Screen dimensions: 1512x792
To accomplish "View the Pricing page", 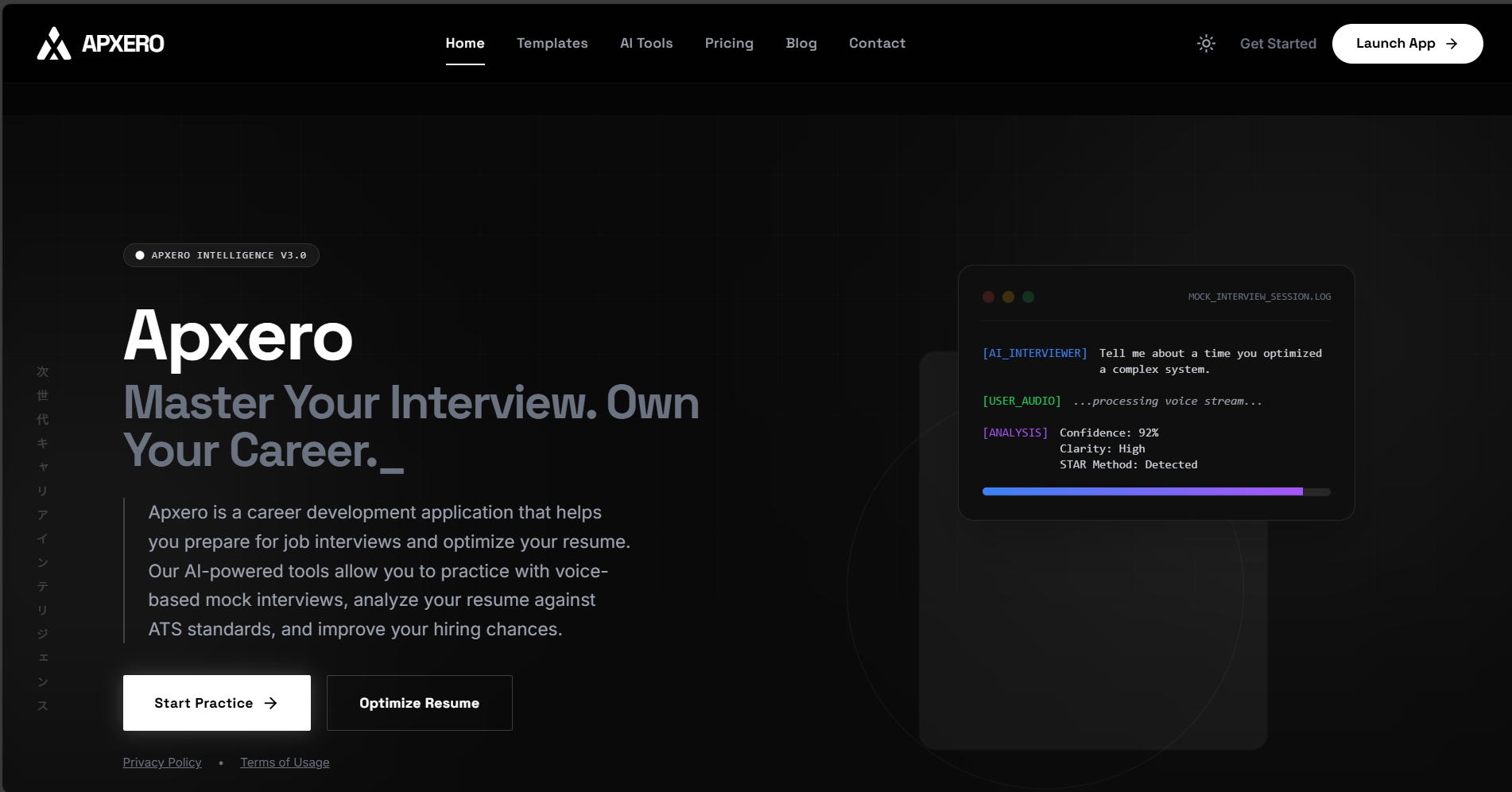I will [729, 43].
